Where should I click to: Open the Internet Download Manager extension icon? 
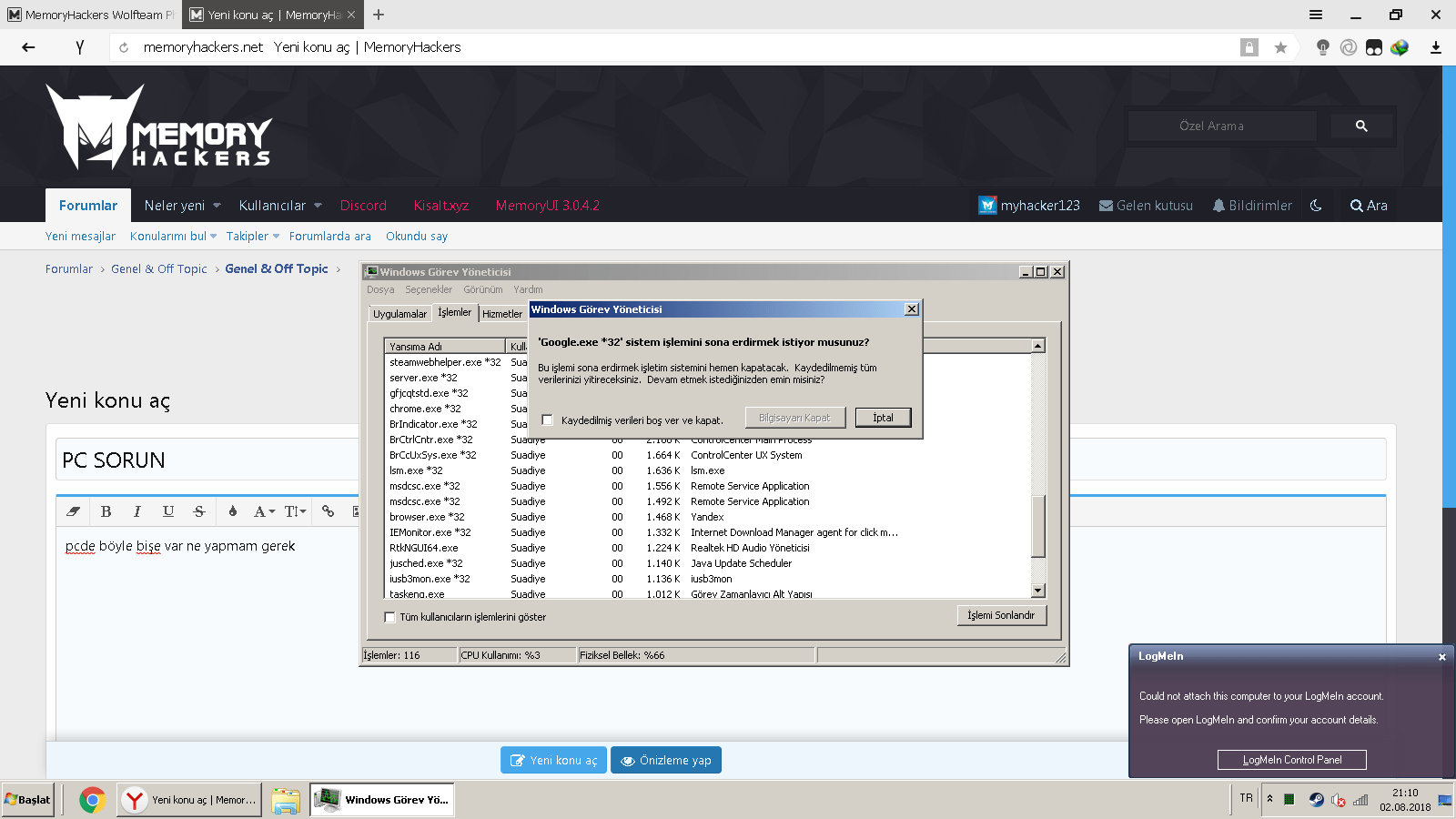[1400, 47]
